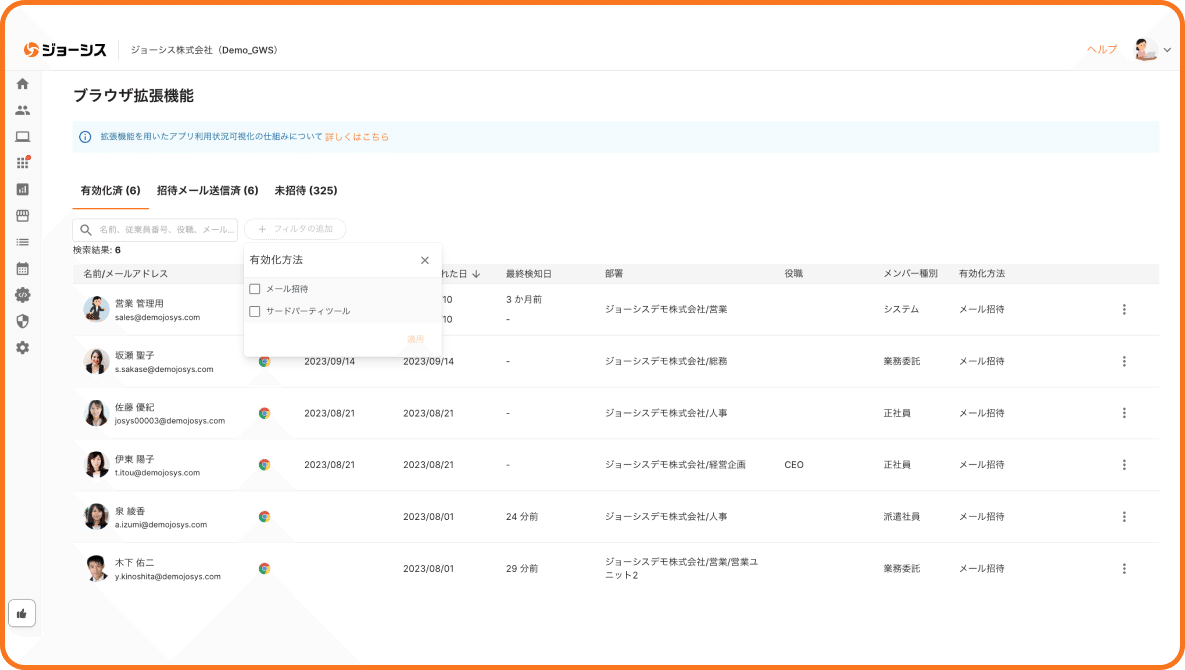Open the code gear icon in sidebar
The width and height of the screenshot is (1185, 670).
pyautogui.click(x=23, y=295)
